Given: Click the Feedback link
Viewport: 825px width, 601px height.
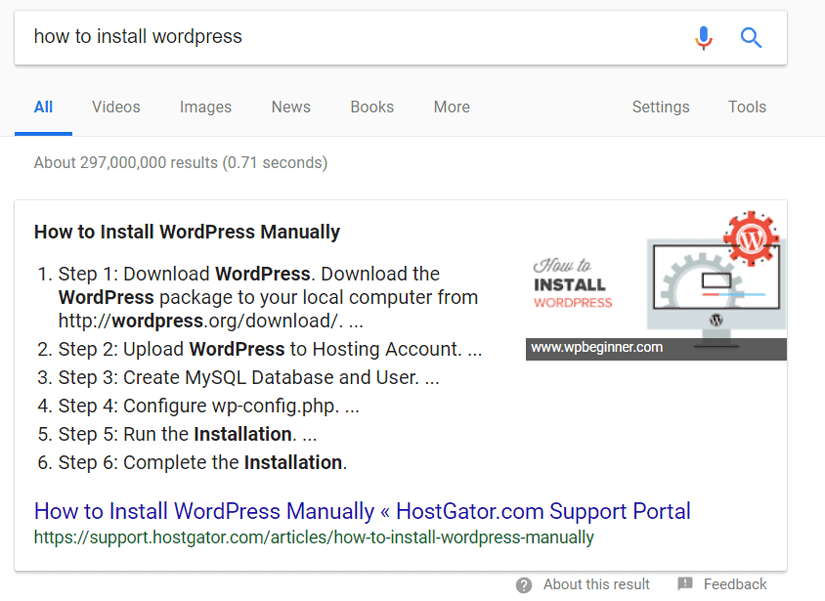Looking at the screenshot, I should click(x=735, y=584).
